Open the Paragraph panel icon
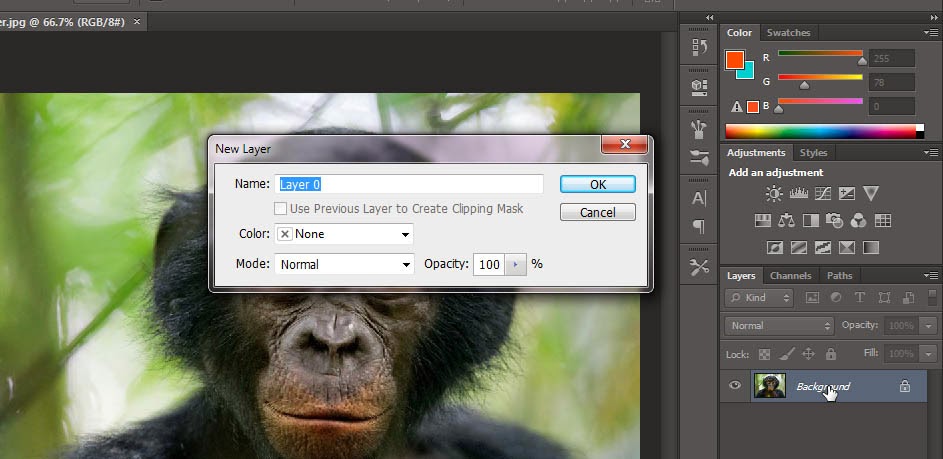943x459 pixels. coord(699,227)
